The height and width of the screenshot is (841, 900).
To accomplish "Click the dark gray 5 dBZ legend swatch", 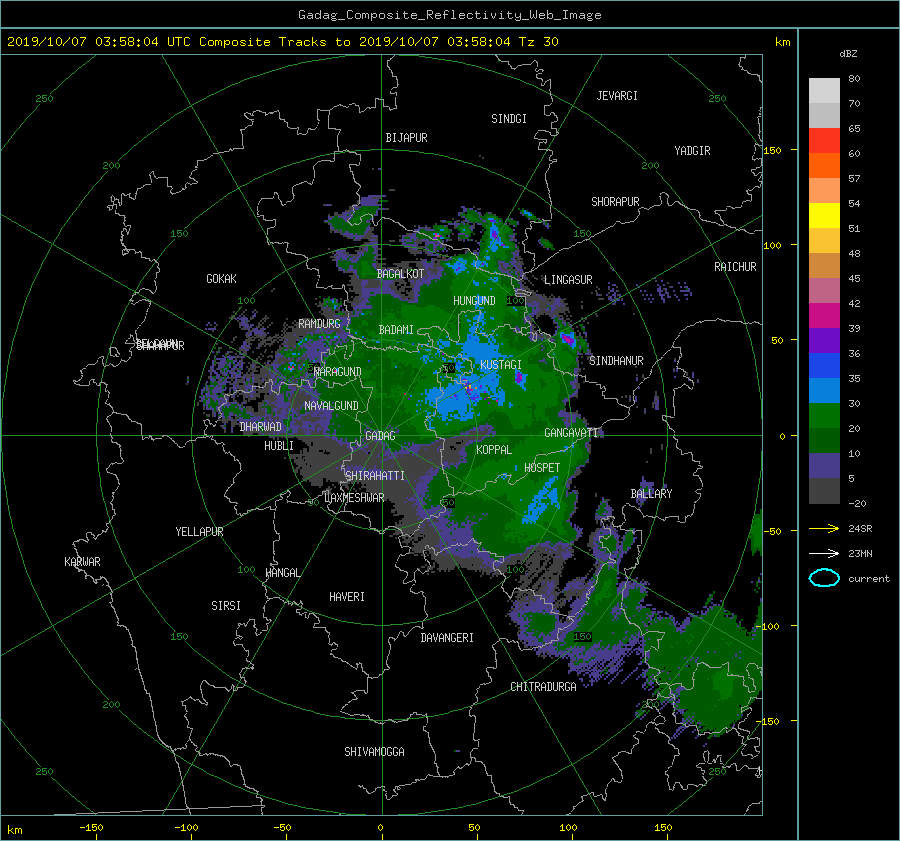I will point(824,491).
